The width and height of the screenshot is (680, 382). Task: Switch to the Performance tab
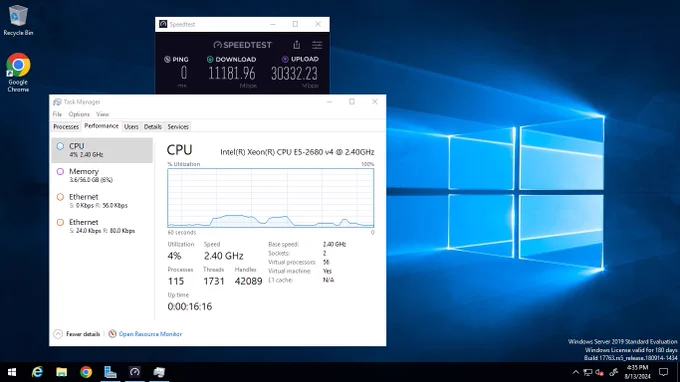[x=101, y=126]
